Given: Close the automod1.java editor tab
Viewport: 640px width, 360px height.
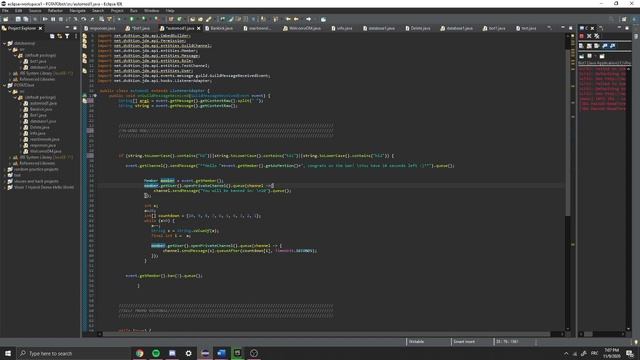Looking at the screenshot, I should tap(199, 28).
